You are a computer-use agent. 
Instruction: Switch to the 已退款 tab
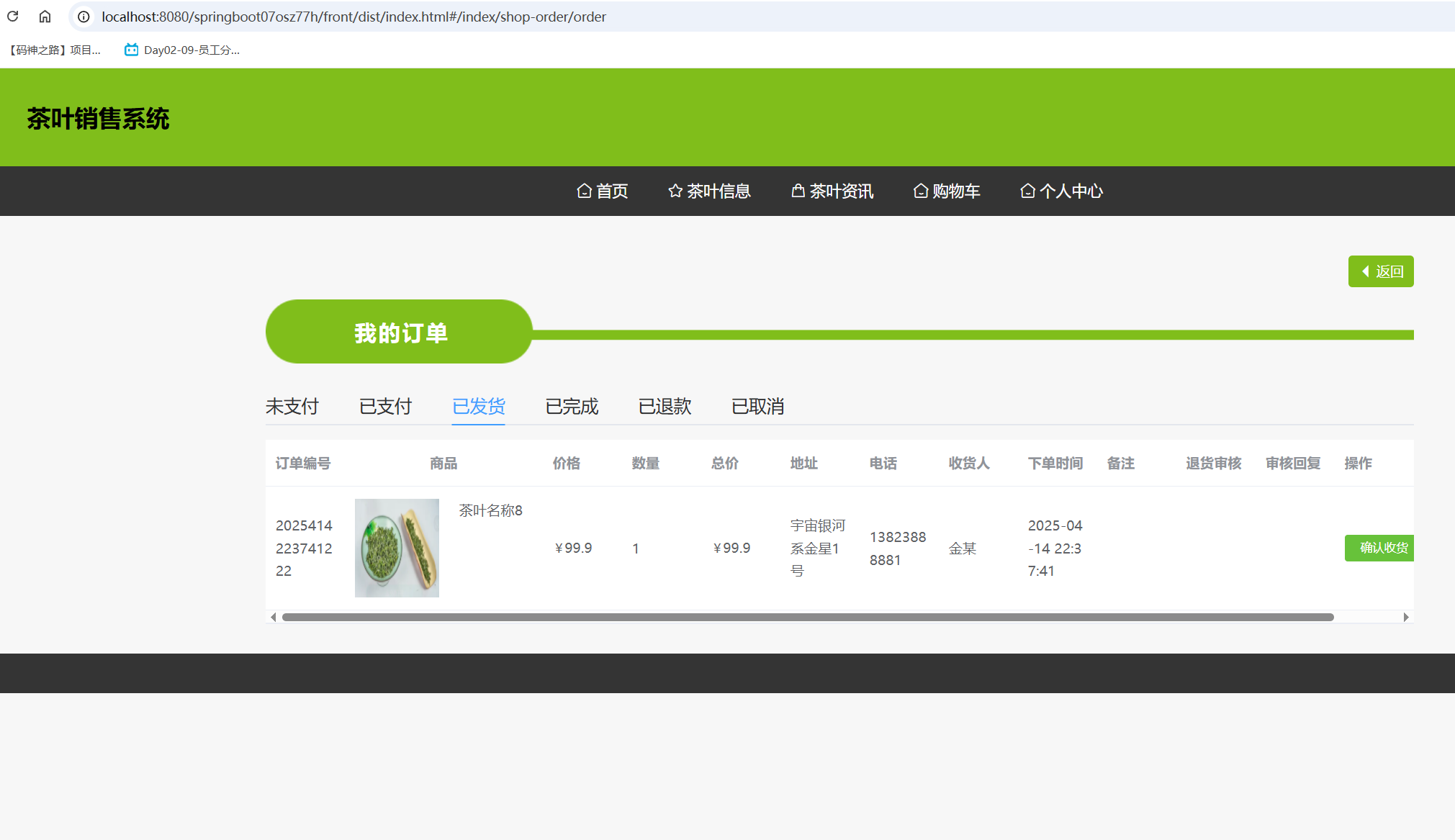click(665, 407)
